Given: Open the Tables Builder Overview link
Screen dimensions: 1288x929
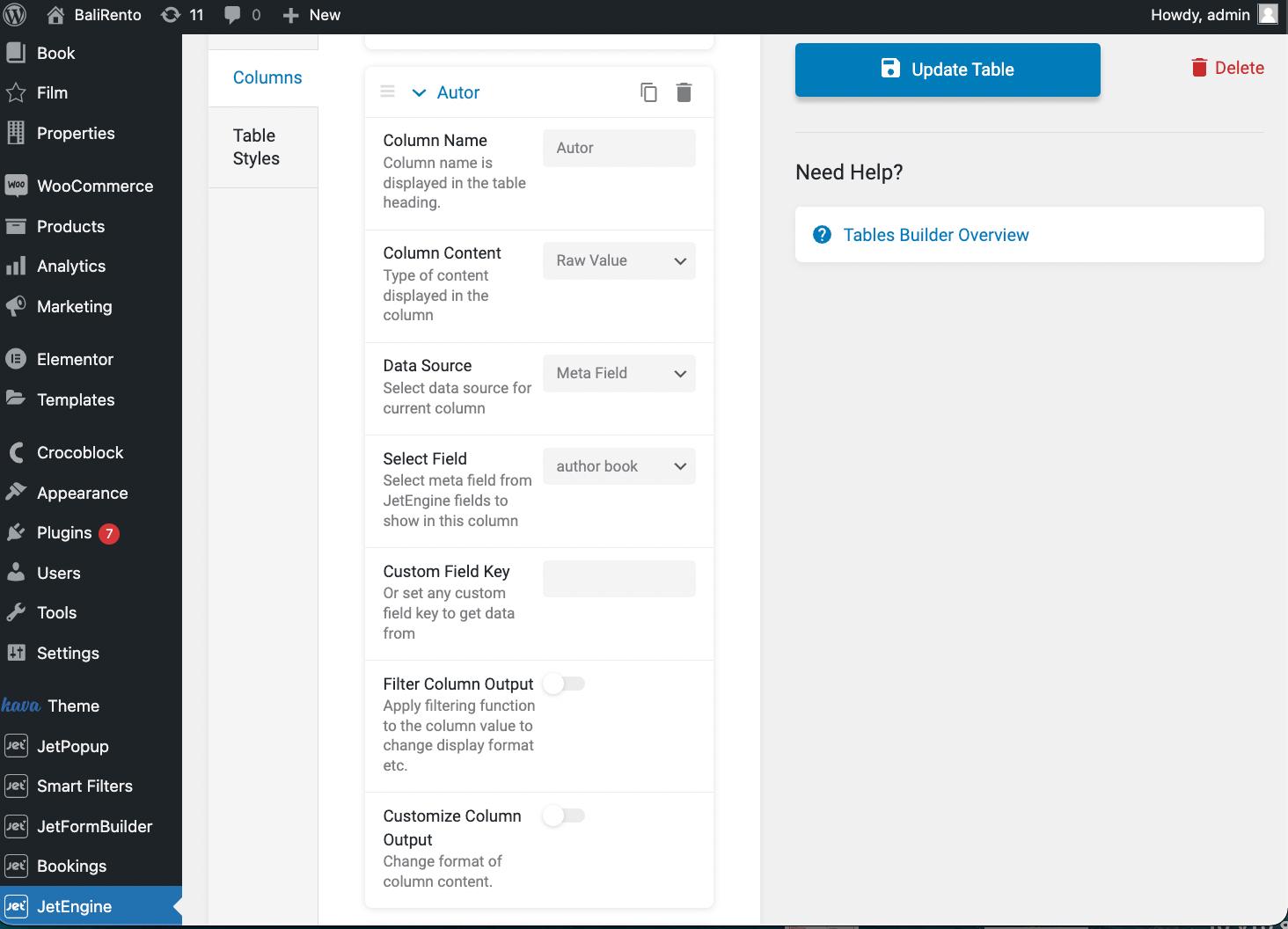Looking at the screenshot, I should [936, 235].
